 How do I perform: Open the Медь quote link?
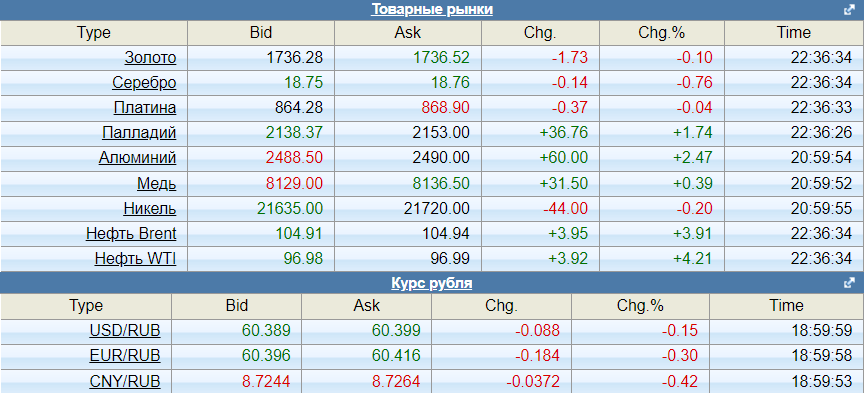pos(157,183)
